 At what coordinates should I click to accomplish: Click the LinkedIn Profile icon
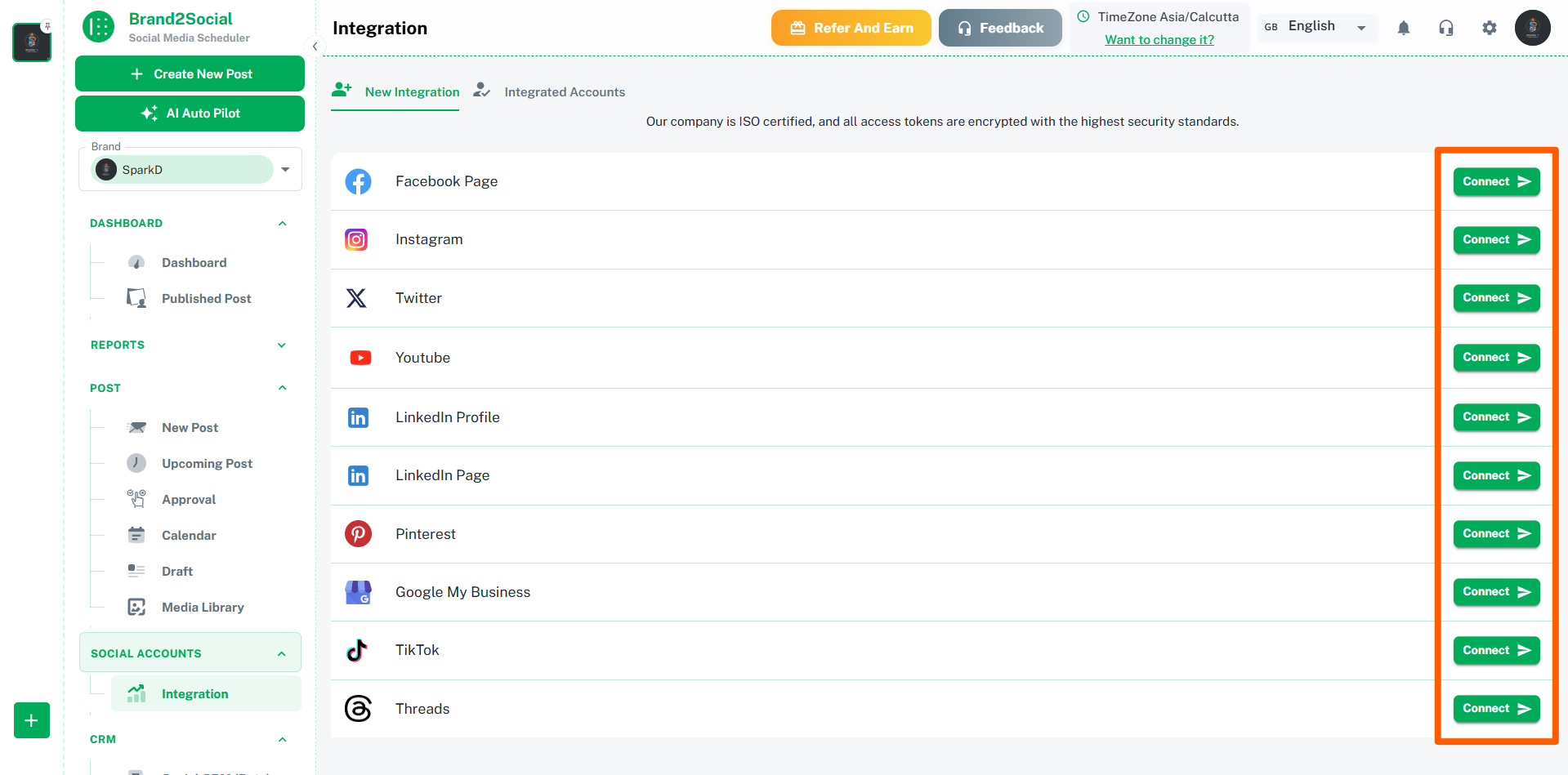tap(358, 417)
